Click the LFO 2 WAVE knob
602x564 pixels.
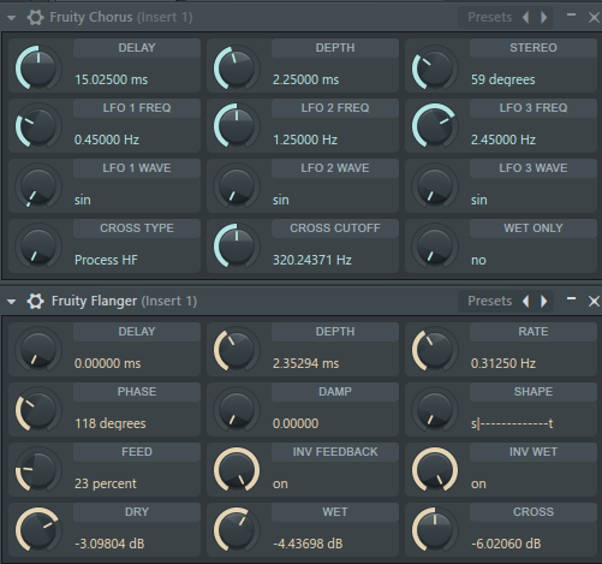point(236,187)
